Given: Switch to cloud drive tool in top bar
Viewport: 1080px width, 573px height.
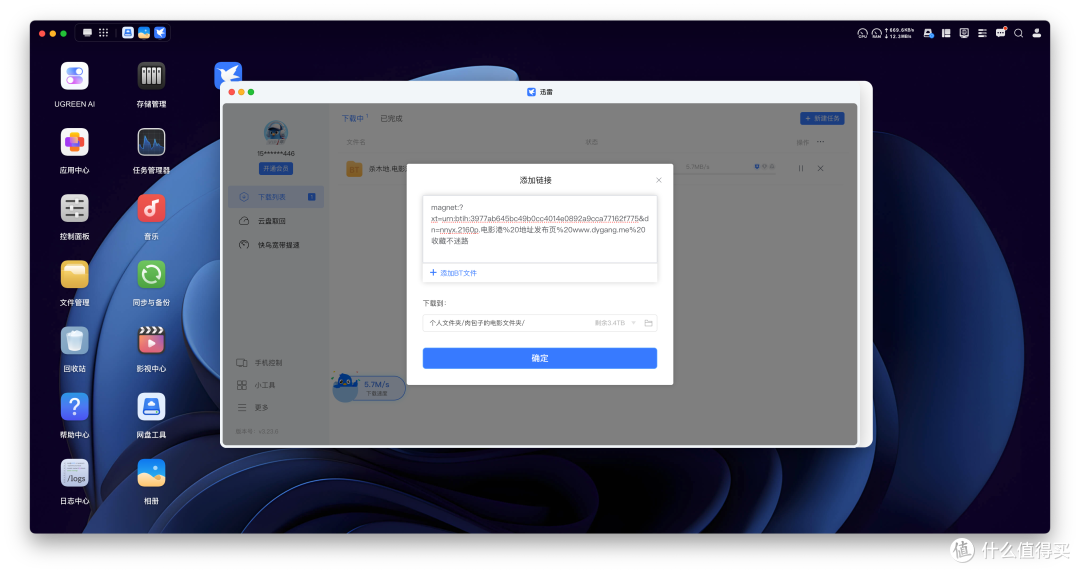Looking at the screenshot, I should (127, 32).
